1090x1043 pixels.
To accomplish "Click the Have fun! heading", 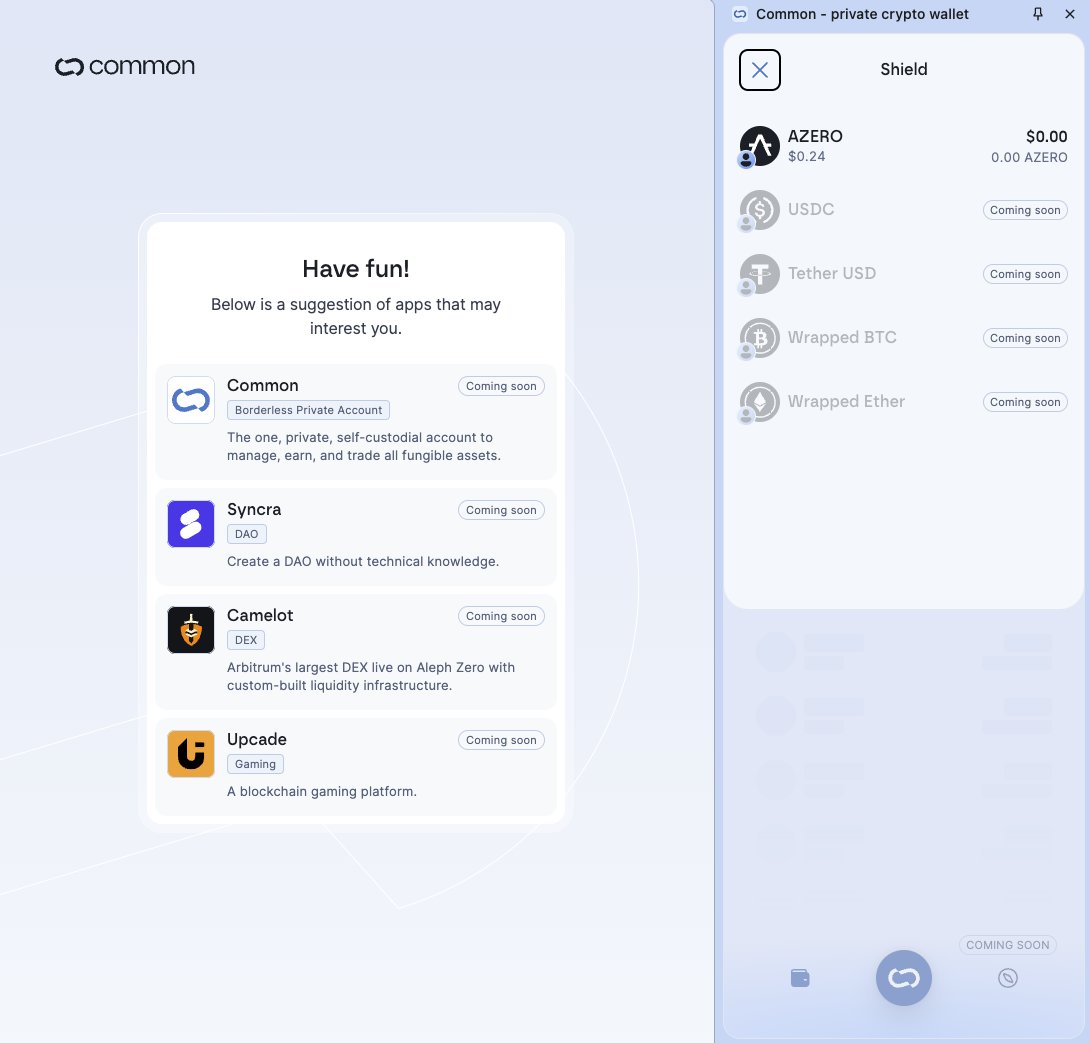I will [x=356, y=269].
